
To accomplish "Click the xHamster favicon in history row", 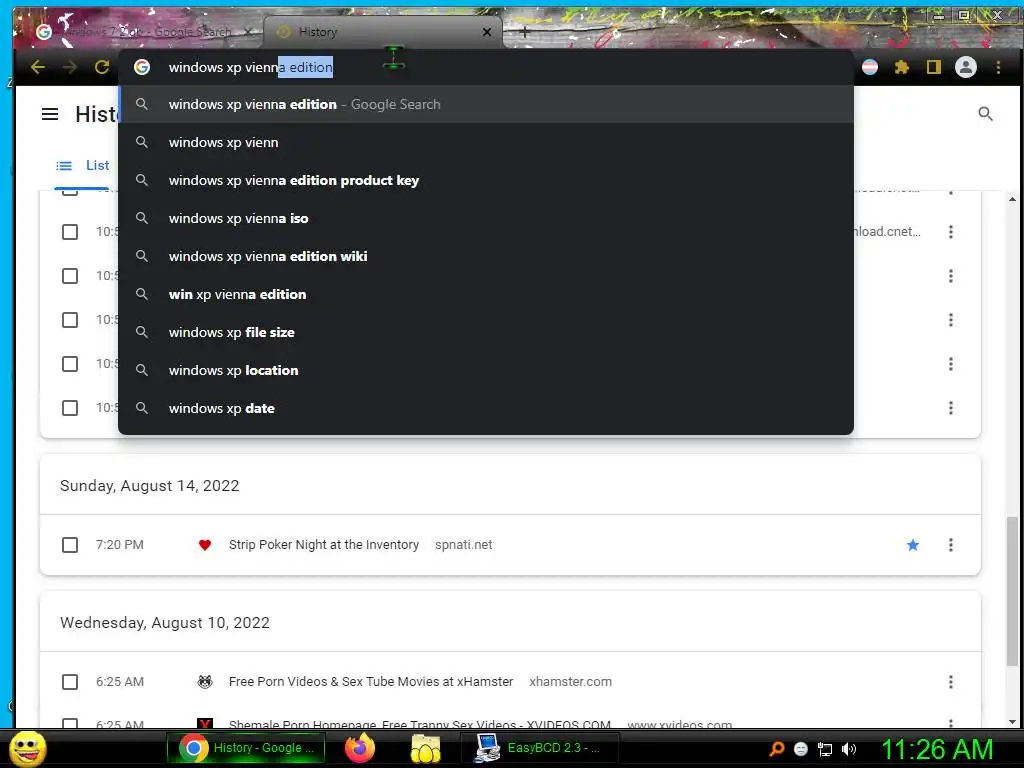I will pyautogui.click(x=204, y=682).
